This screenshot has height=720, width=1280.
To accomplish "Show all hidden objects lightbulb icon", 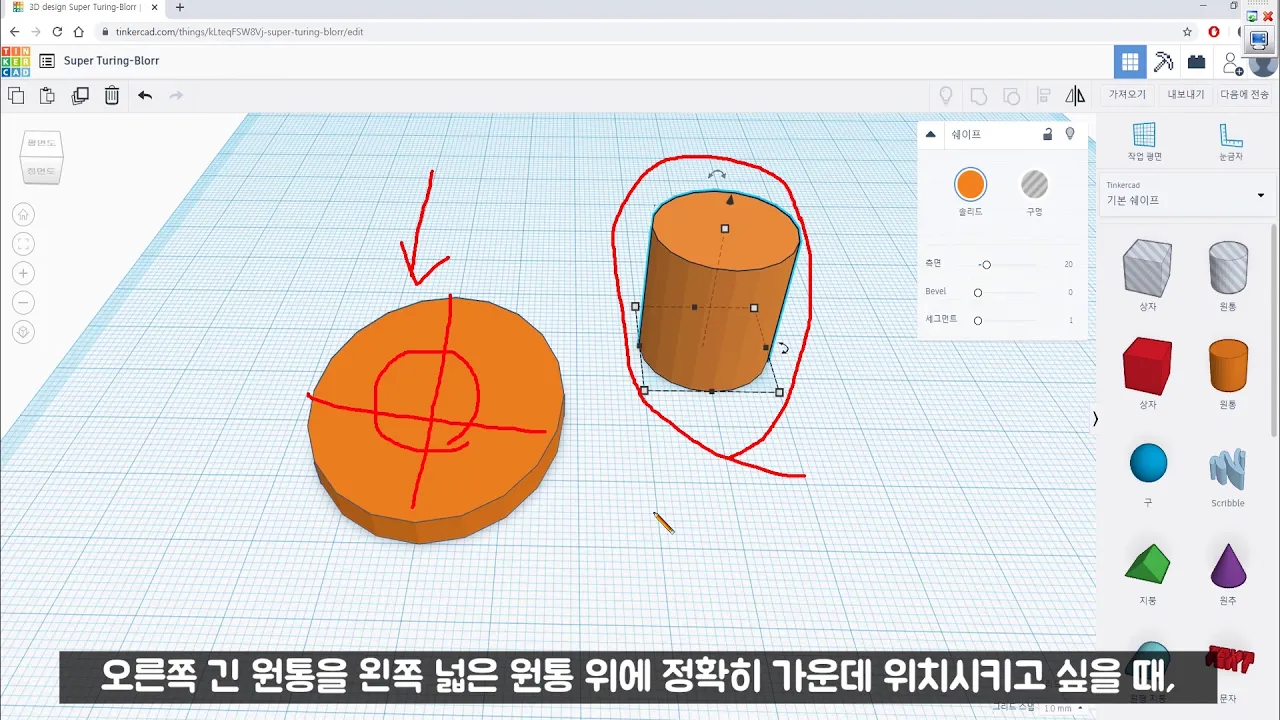I will pyautogui.click(x=945, y=96).
